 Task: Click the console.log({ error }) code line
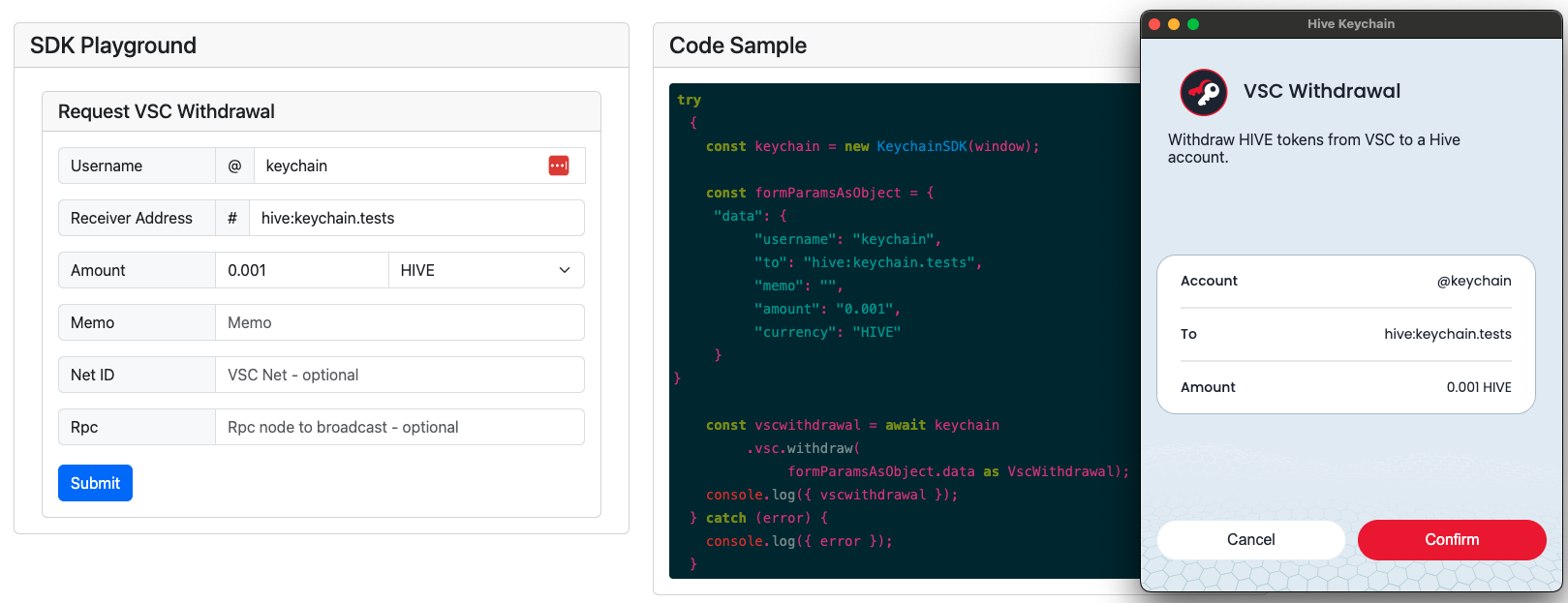799,541
